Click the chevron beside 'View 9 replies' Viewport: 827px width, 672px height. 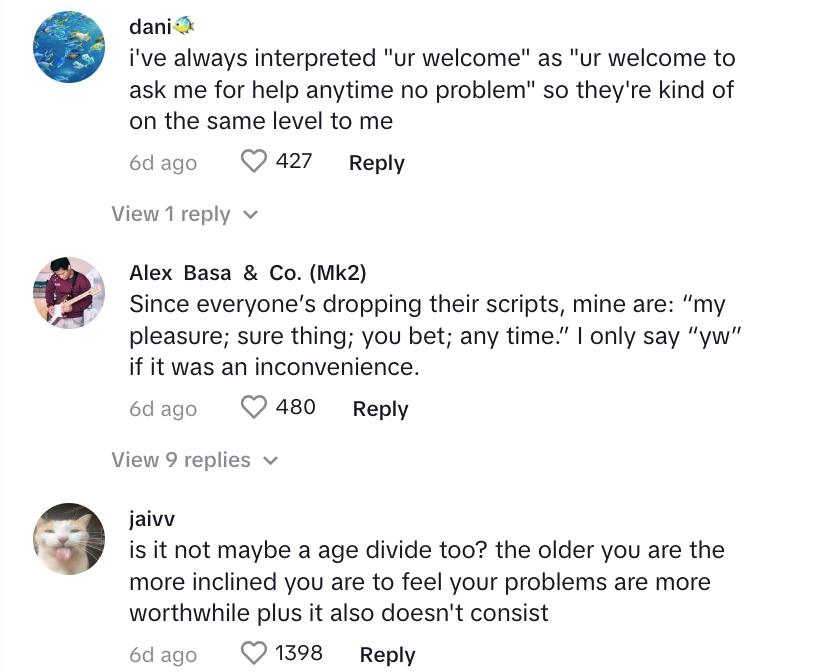(x=269, y=461)
